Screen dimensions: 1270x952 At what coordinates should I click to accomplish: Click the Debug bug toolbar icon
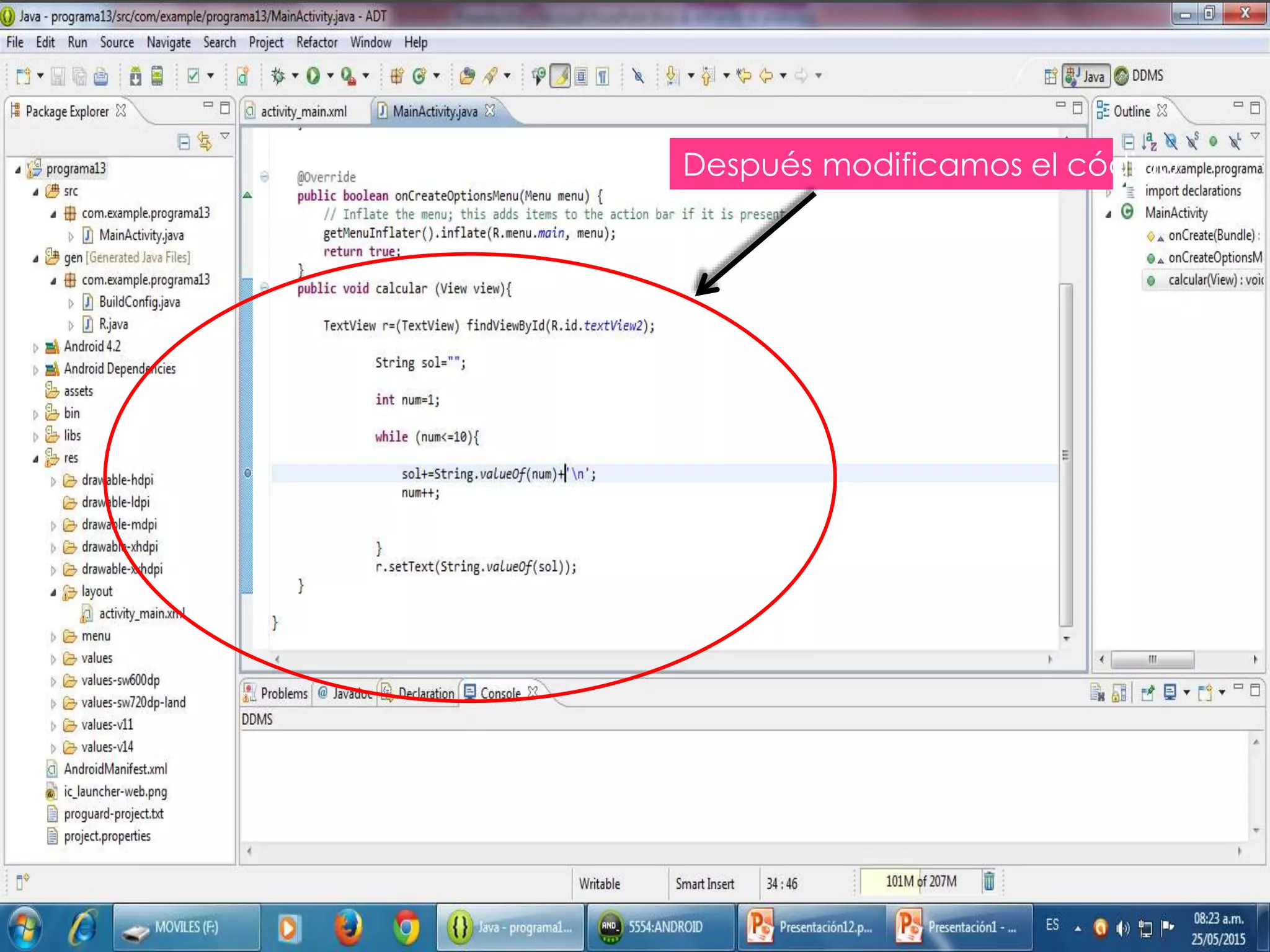coord(278,76)
